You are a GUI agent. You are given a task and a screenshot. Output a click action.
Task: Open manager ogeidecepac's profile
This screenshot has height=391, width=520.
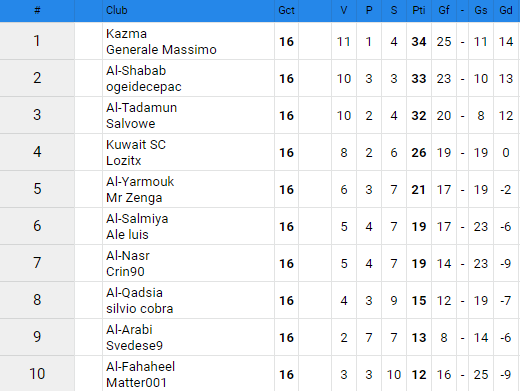(144, 87)
